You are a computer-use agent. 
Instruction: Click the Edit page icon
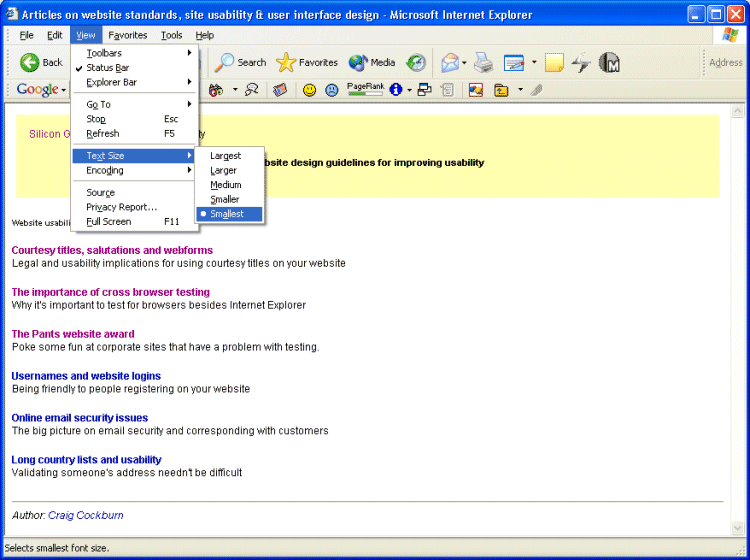tap(514, 63)
